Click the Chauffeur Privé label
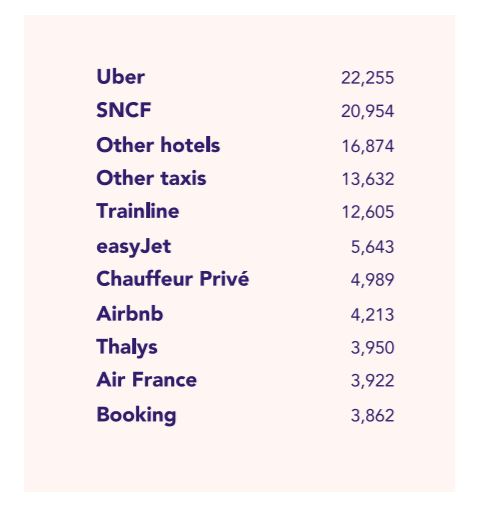The height and width of the screenshot is (509, 481). click(172, 278)
